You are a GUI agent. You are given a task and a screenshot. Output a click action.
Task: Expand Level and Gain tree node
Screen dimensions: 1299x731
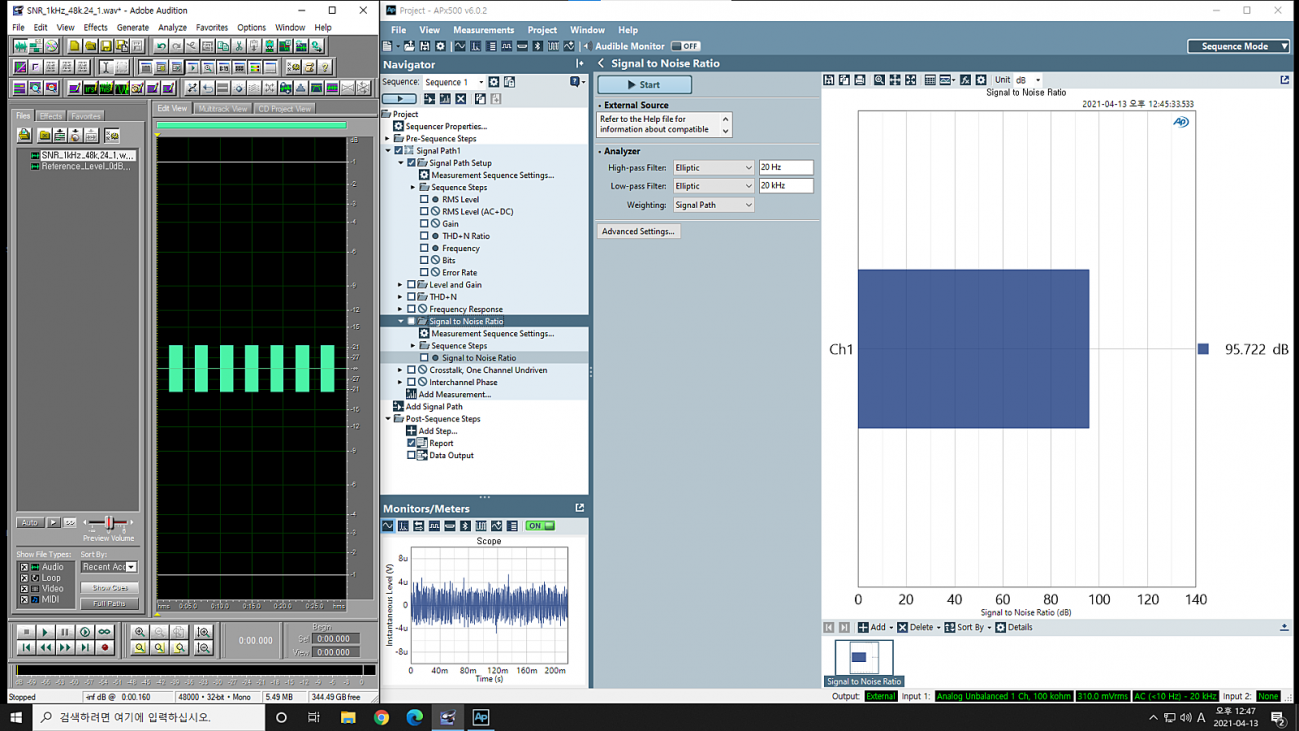pyautogui.click(x=400, y=285)
